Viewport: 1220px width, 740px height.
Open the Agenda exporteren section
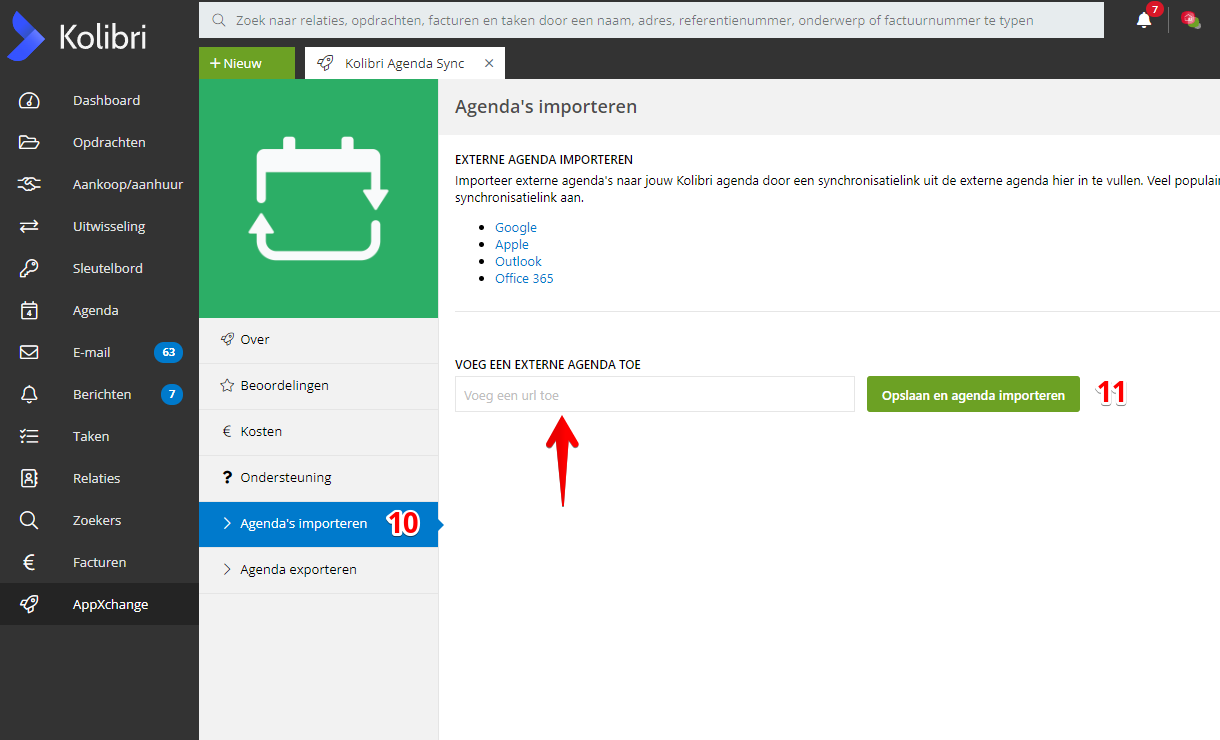(318, 570)
